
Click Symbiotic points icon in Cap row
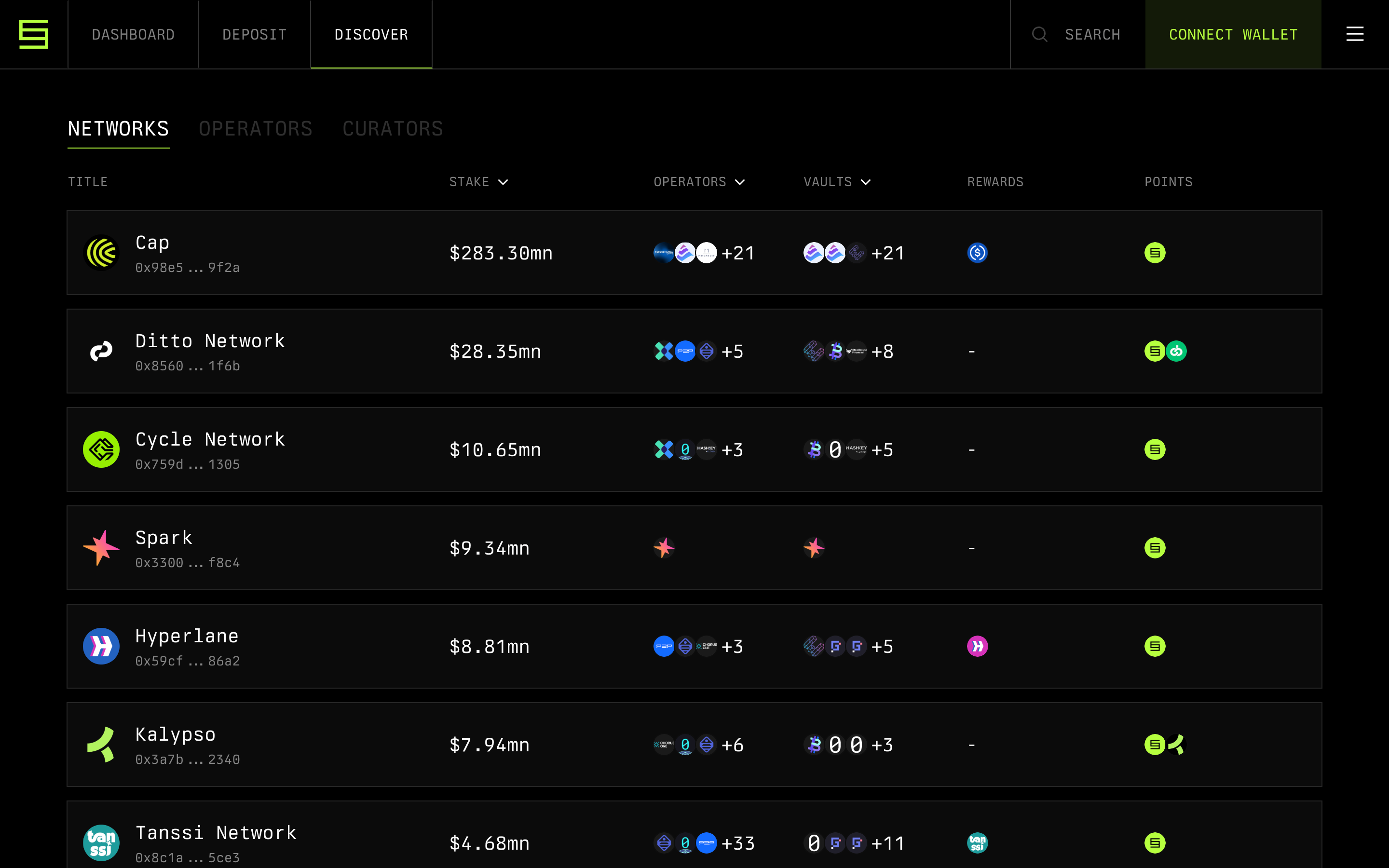point(1155,253)
